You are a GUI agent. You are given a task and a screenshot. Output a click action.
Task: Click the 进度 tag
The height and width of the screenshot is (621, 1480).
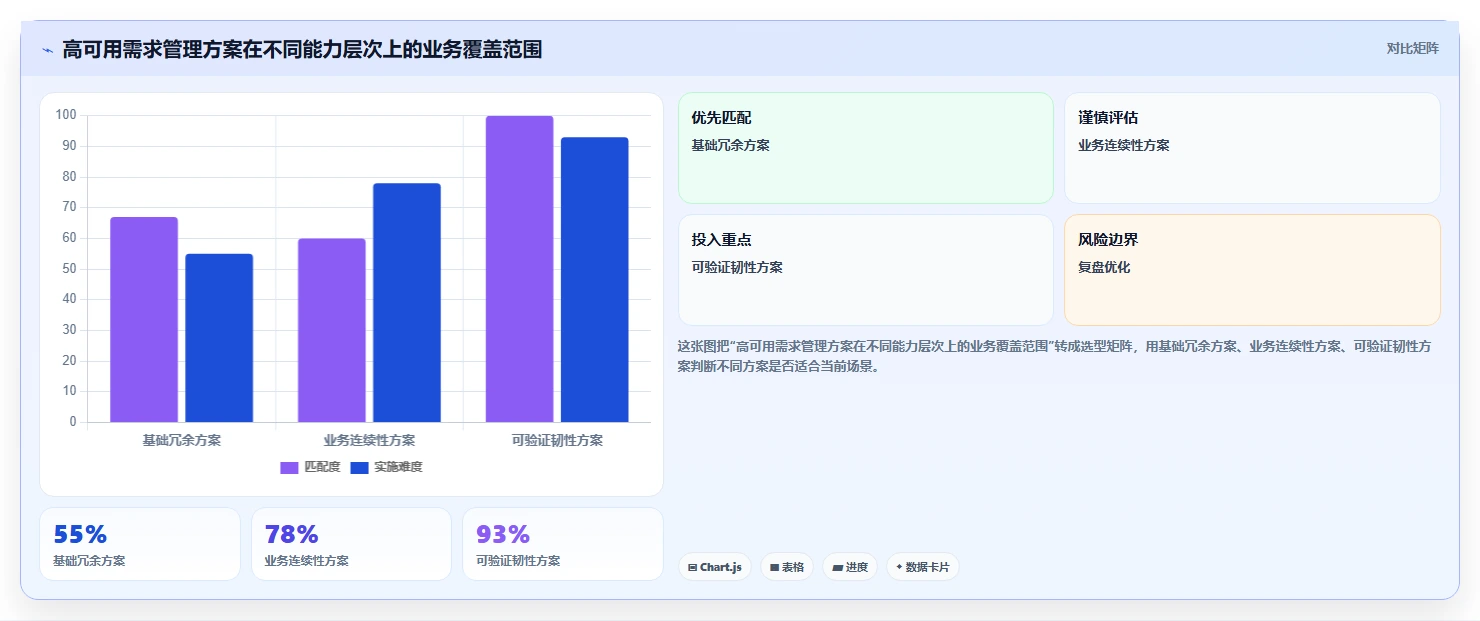click(x=850, y=567)
